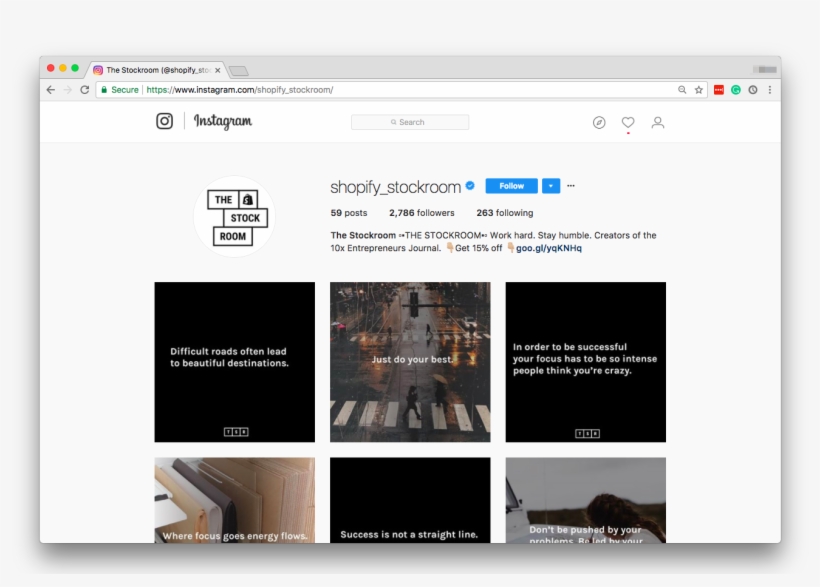Select The Stockroom browser tab
This screenshot has width=820, height=587.
click(155, 70)
